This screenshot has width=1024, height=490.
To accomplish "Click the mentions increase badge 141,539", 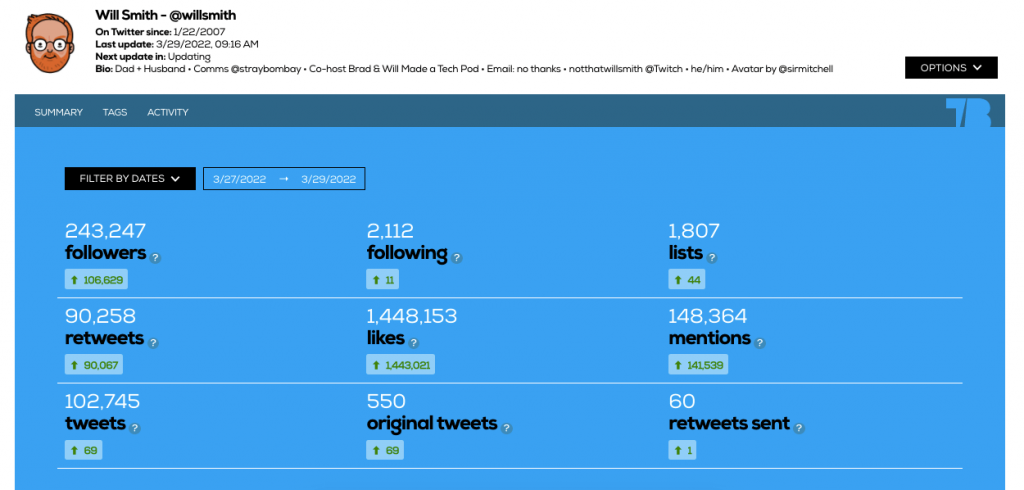I will click(698, 365).
